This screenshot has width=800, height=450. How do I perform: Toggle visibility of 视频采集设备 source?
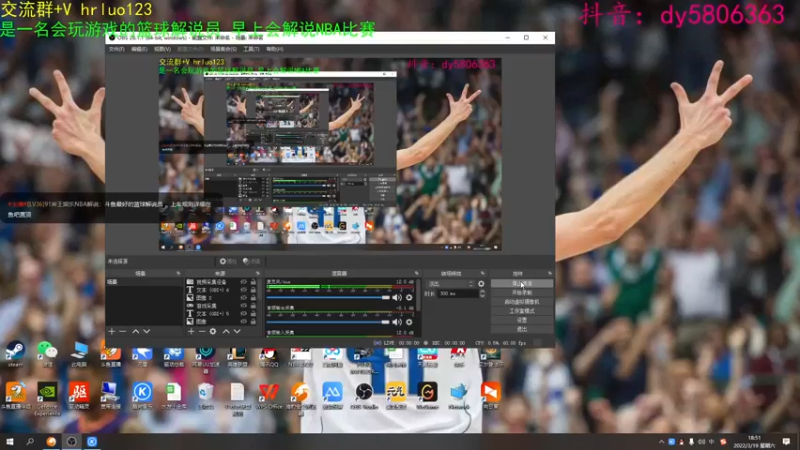(x=244, y=282)
